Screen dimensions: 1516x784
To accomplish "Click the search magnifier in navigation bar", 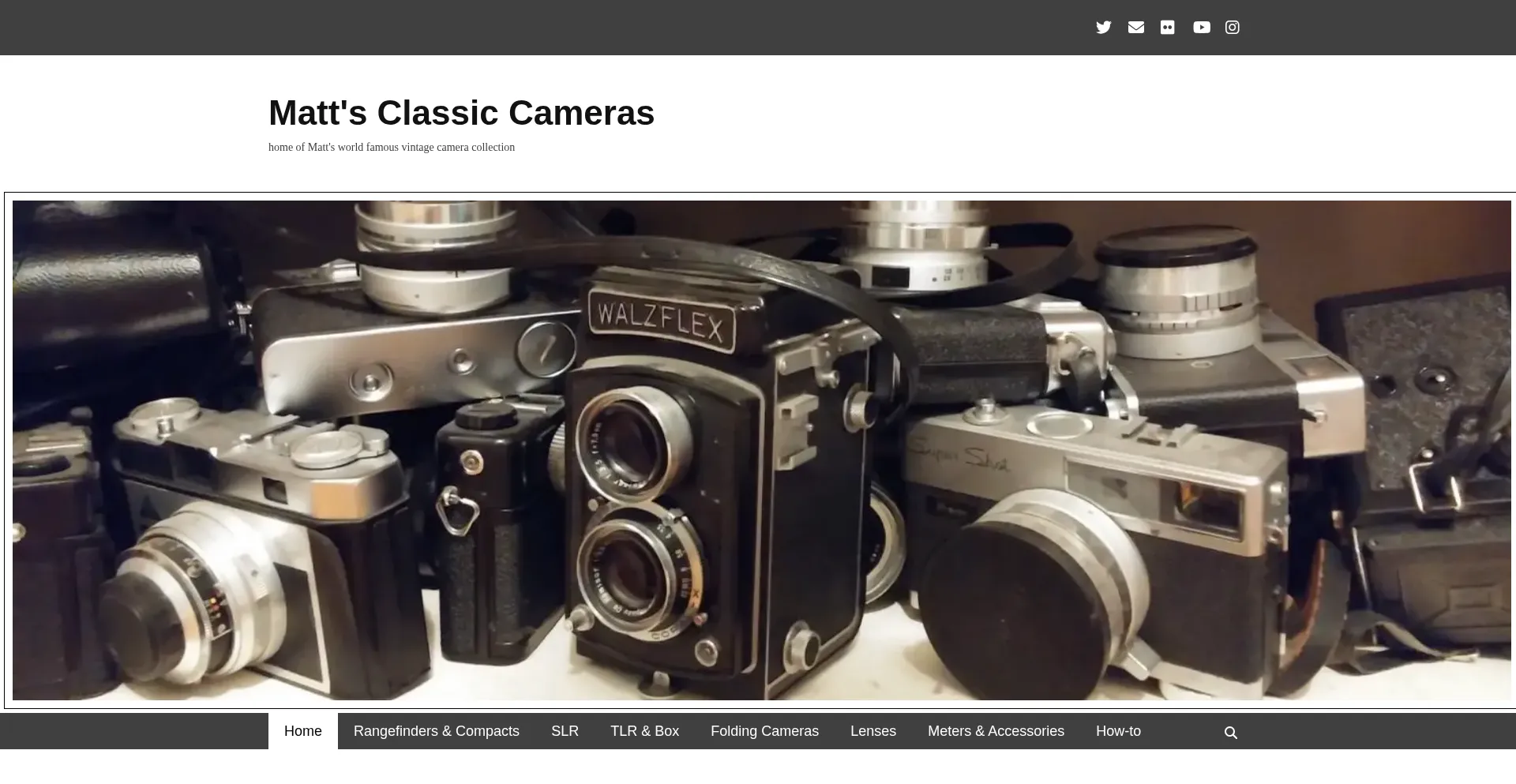I will 1230,733.
